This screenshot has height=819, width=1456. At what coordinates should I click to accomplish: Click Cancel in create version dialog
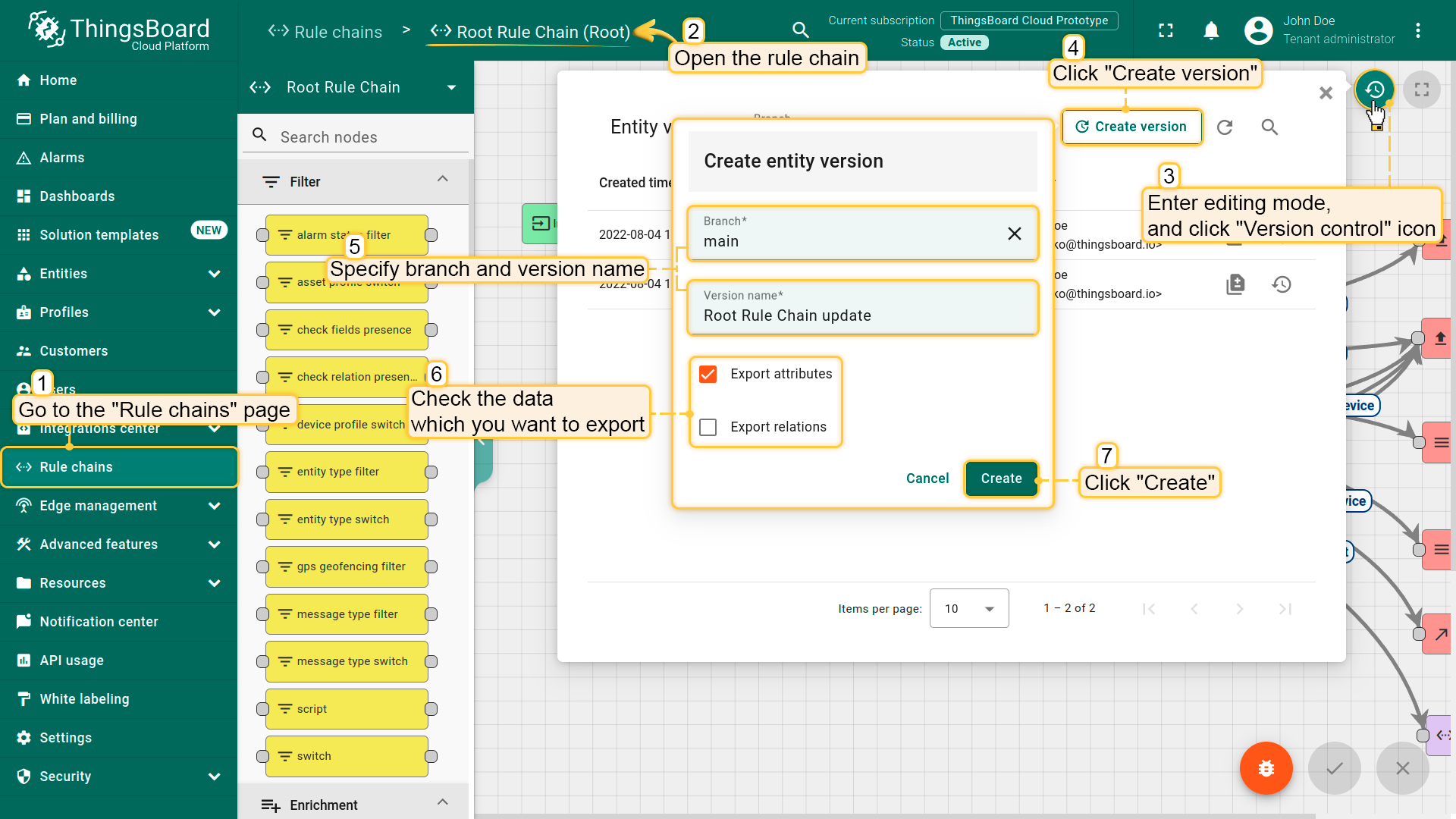[x=927, y=479]
